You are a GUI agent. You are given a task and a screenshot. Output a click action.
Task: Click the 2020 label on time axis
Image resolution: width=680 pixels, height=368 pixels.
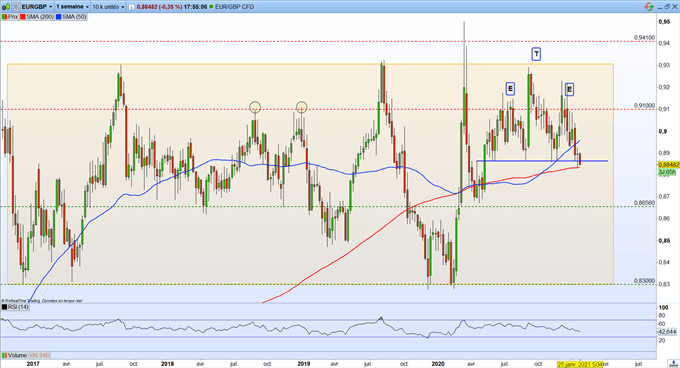coord(438,364)
